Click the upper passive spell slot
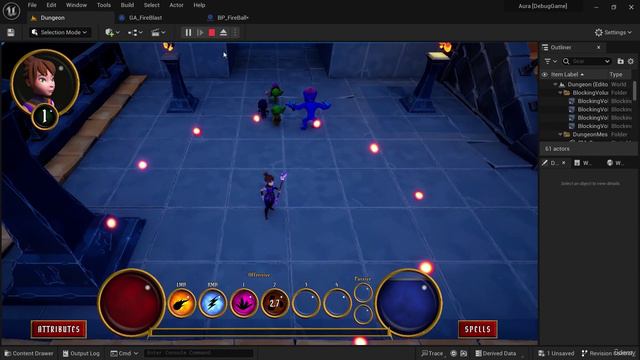The height and width of the screenshot is (360, 640). 363,292
